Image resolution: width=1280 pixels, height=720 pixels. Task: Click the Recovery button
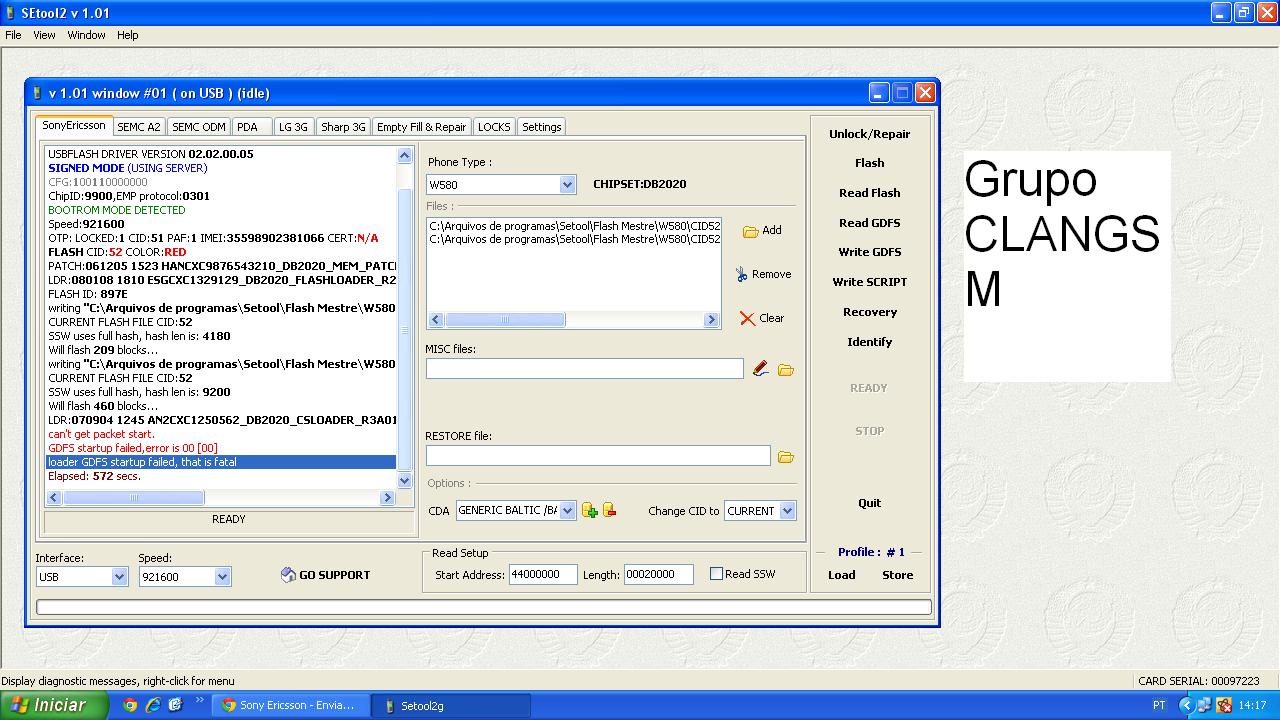click(869, 312)
